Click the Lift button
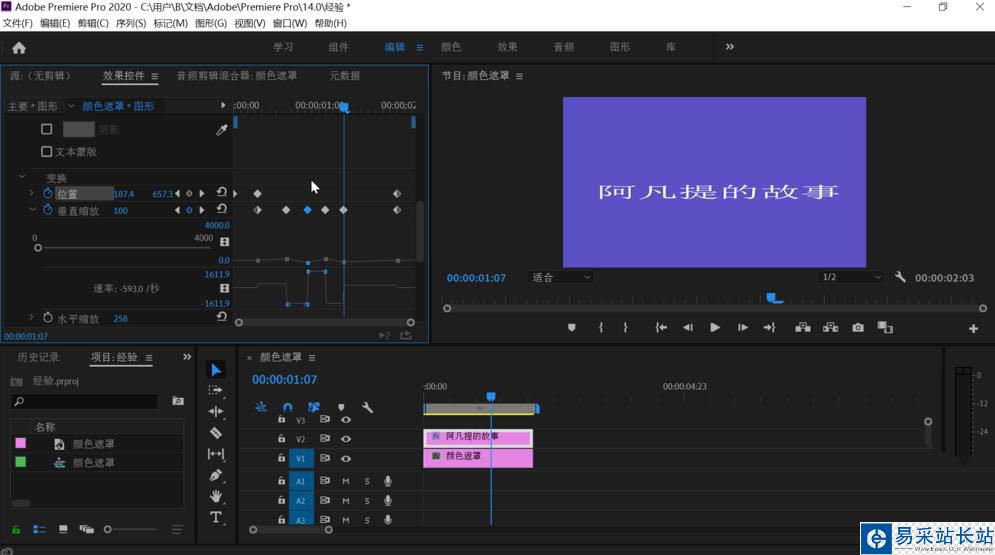Screen dimensions: 995x555 [803, 328]
